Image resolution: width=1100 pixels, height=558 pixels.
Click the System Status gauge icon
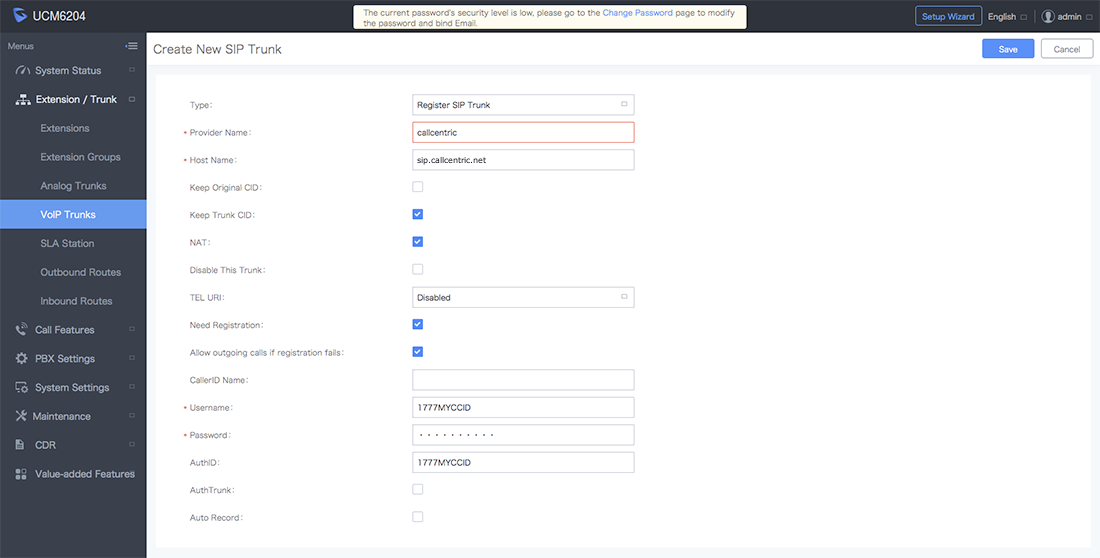[22, 71]
